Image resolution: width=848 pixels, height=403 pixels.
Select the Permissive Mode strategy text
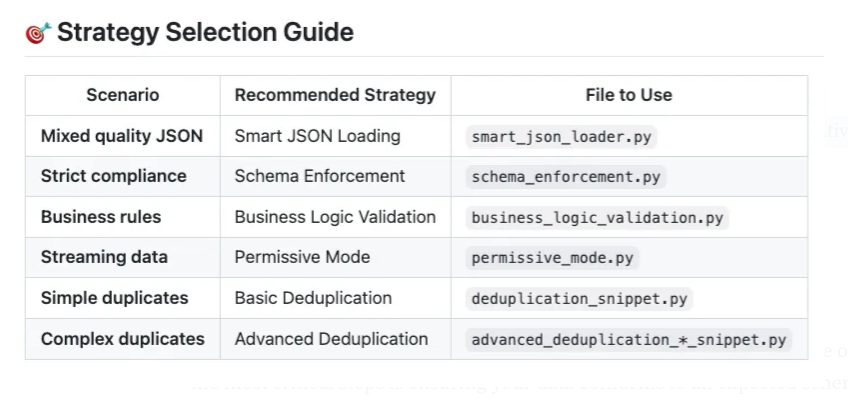pyautogui.click(x=302, y=257)
